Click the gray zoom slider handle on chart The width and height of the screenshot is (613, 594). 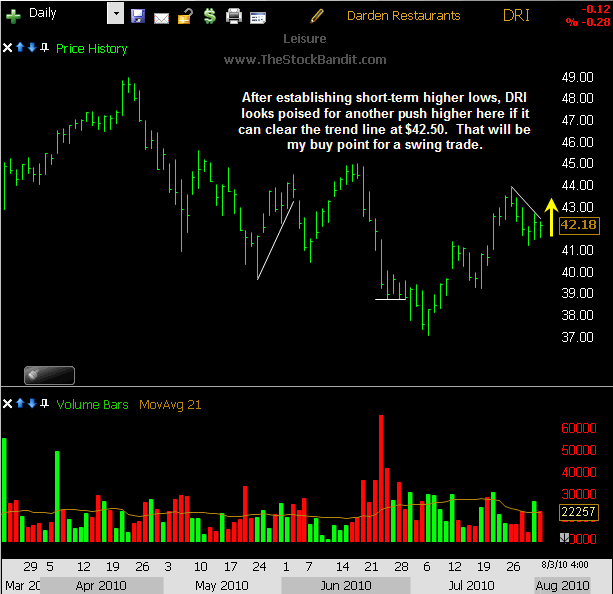tap(49, 375)
